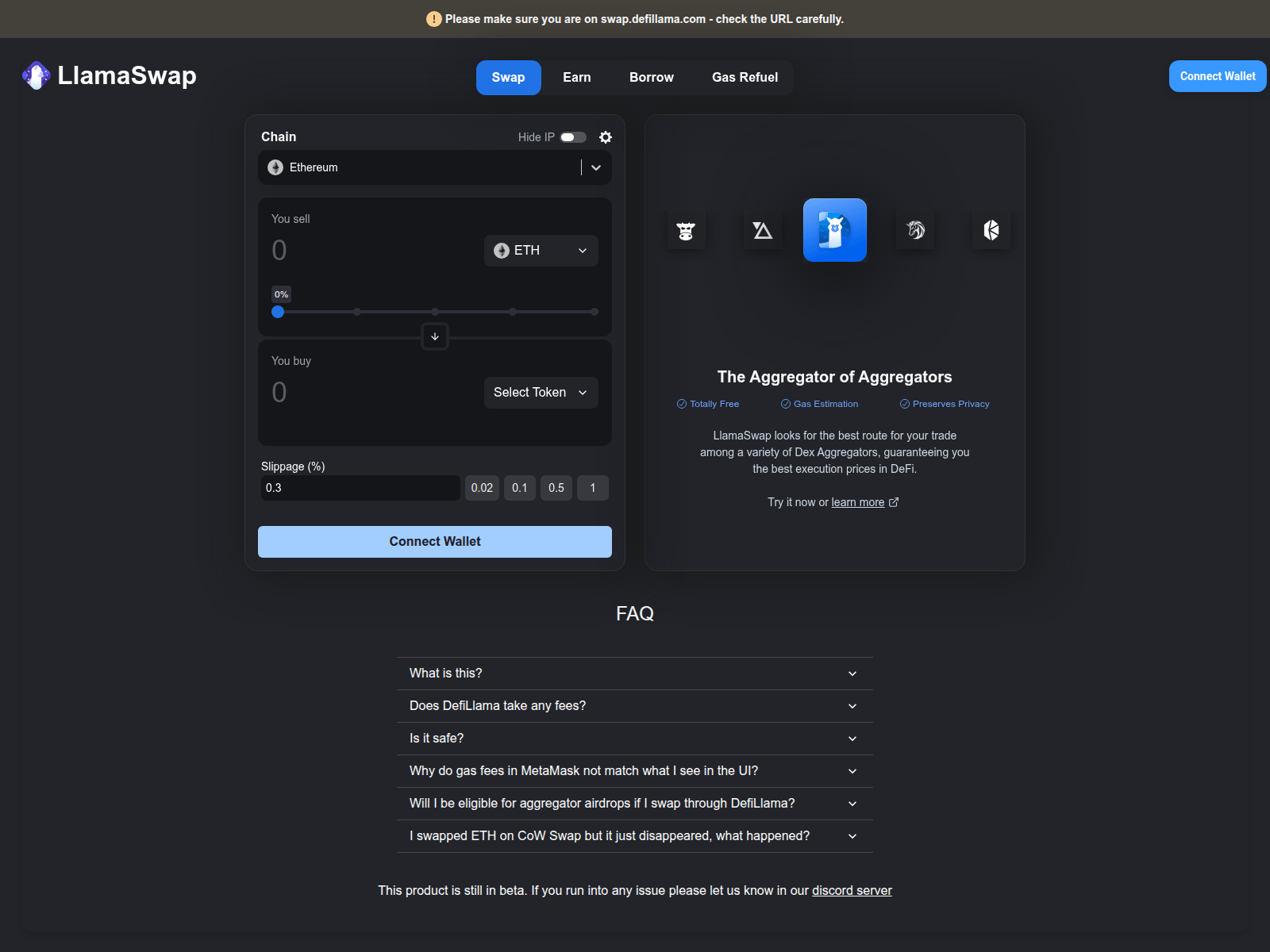Click the KyberSwap crystal icon
The image size is (1270, 952).
[x=991, y=230]
